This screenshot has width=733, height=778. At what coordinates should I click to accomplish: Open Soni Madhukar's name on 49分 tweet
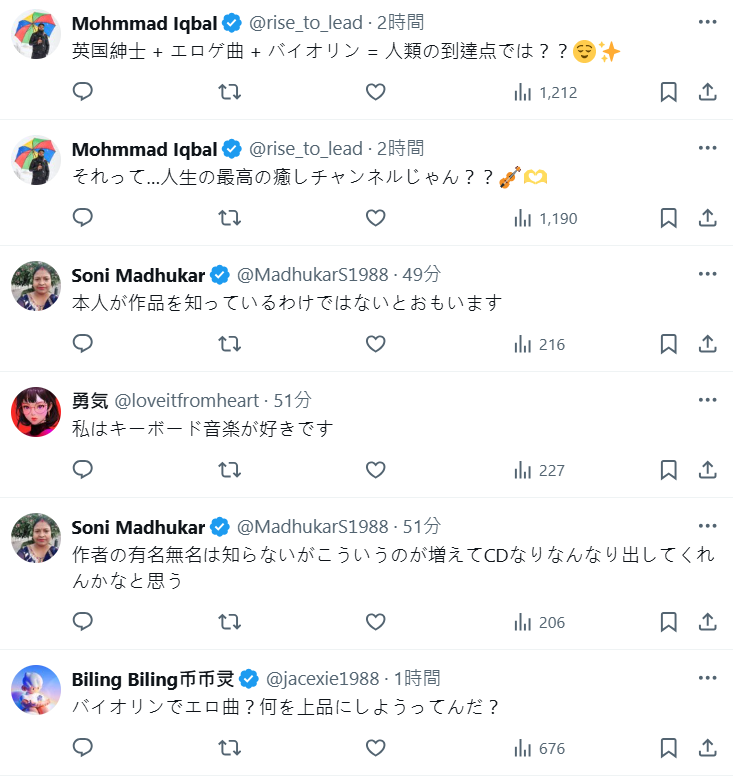pos(138,274)
